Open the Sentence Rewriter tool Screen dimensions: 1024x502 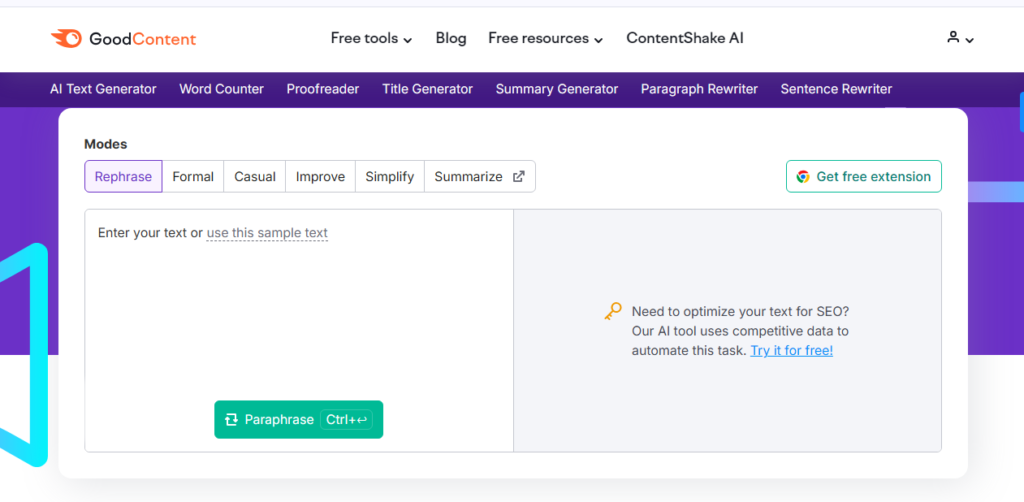click(836, 89)
